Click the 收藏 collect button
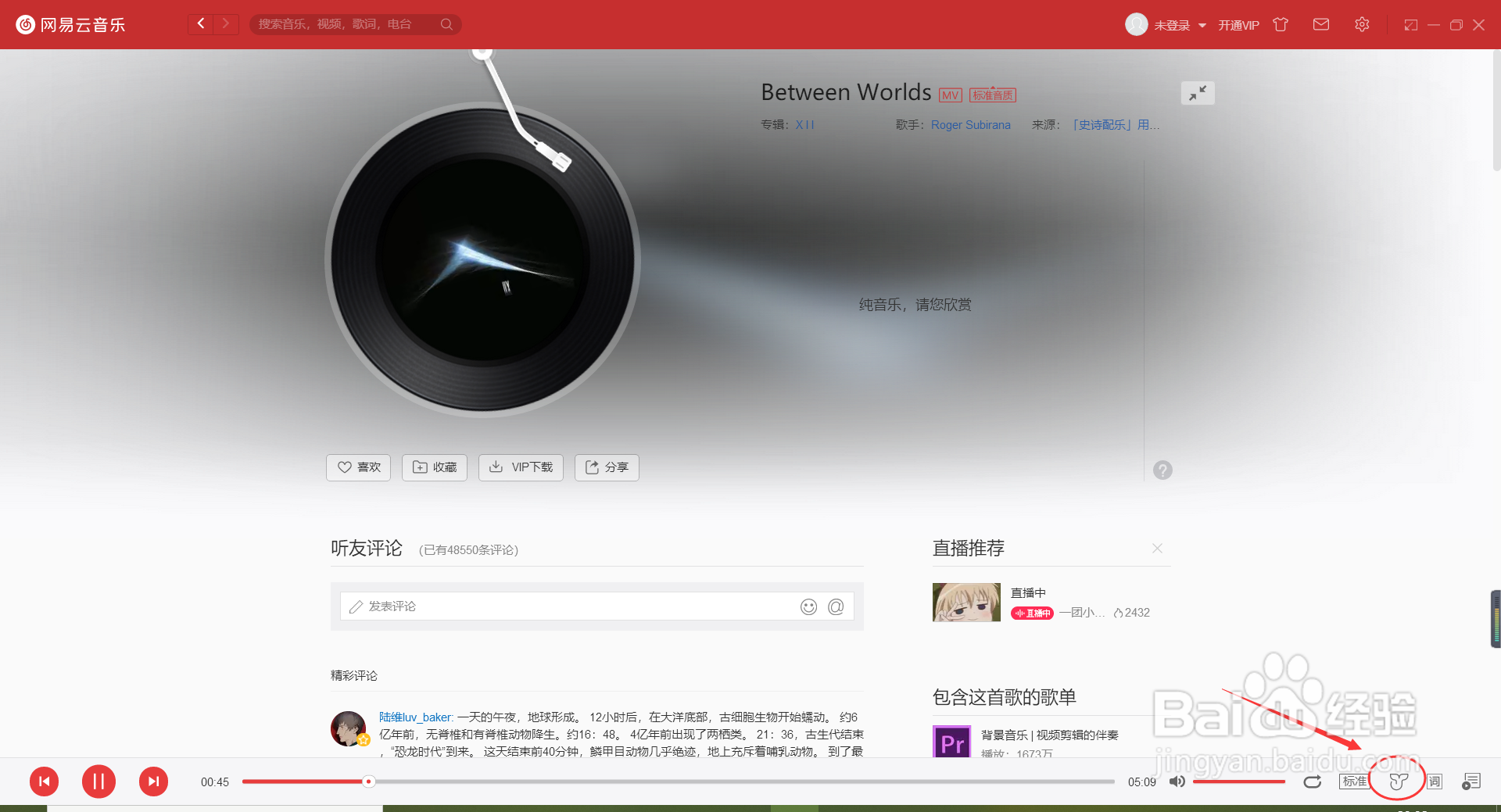This screenshot has height=812, width=1501. (x=435, y=467)
